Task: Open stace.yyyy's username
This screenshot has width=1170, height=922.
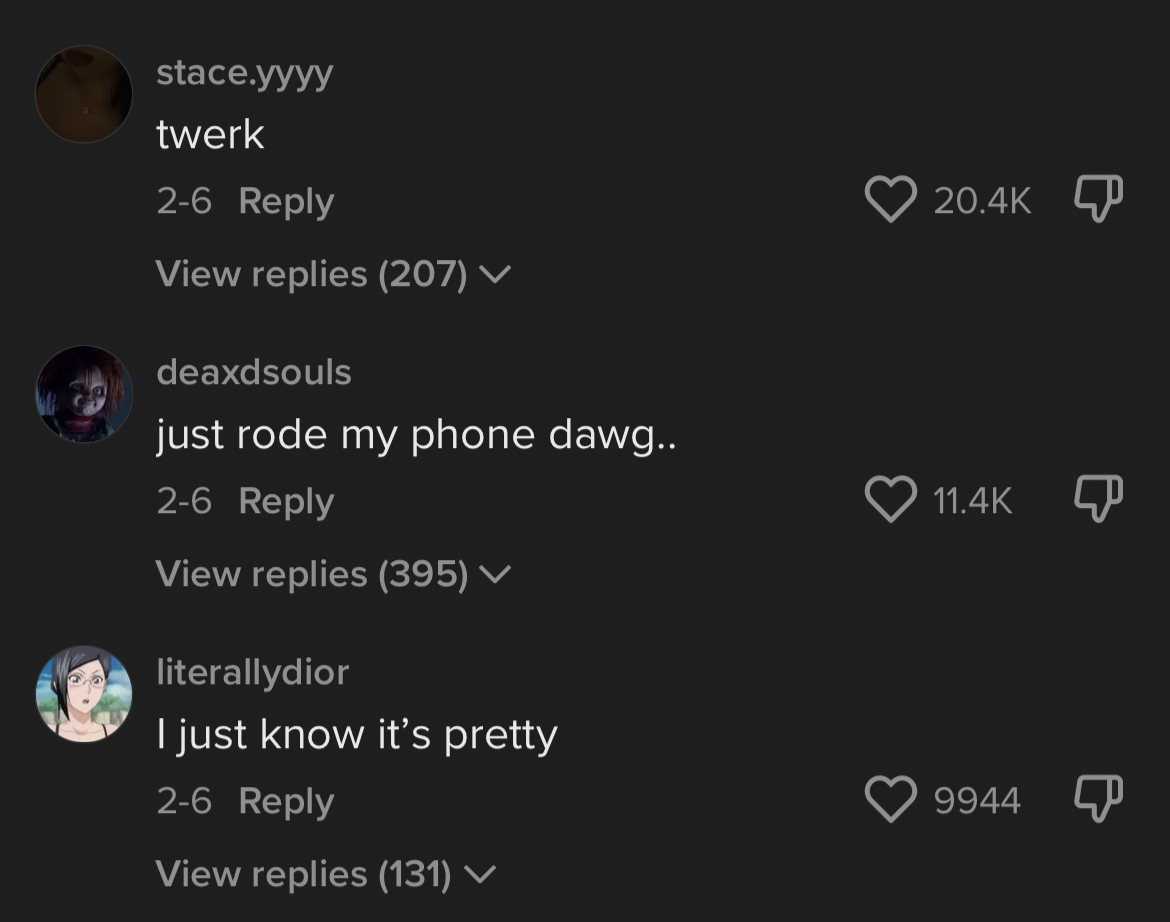Action: pos(245,71)
